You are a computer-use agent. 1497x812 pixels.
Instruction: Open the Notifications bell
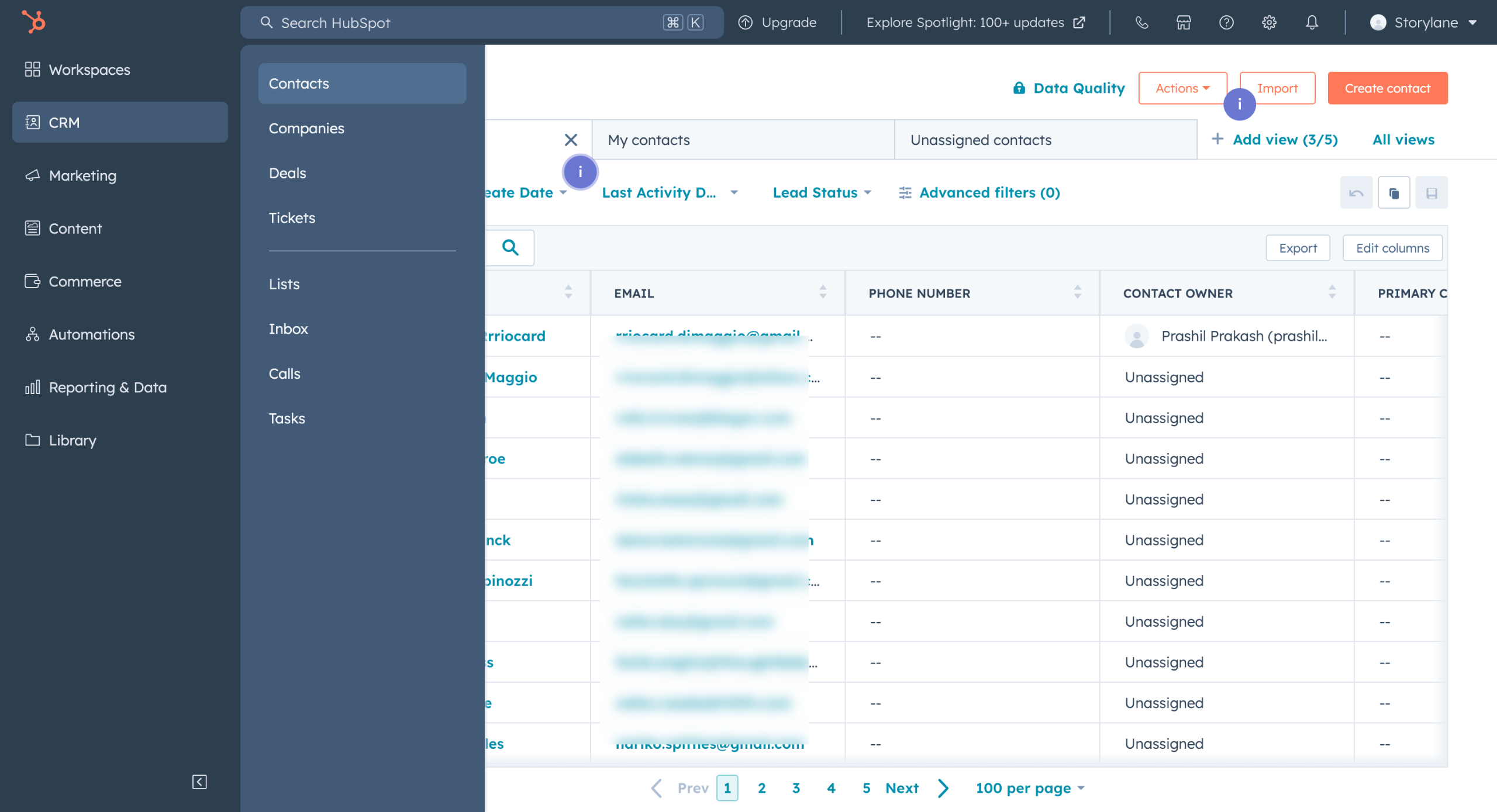click(1312, 23)
